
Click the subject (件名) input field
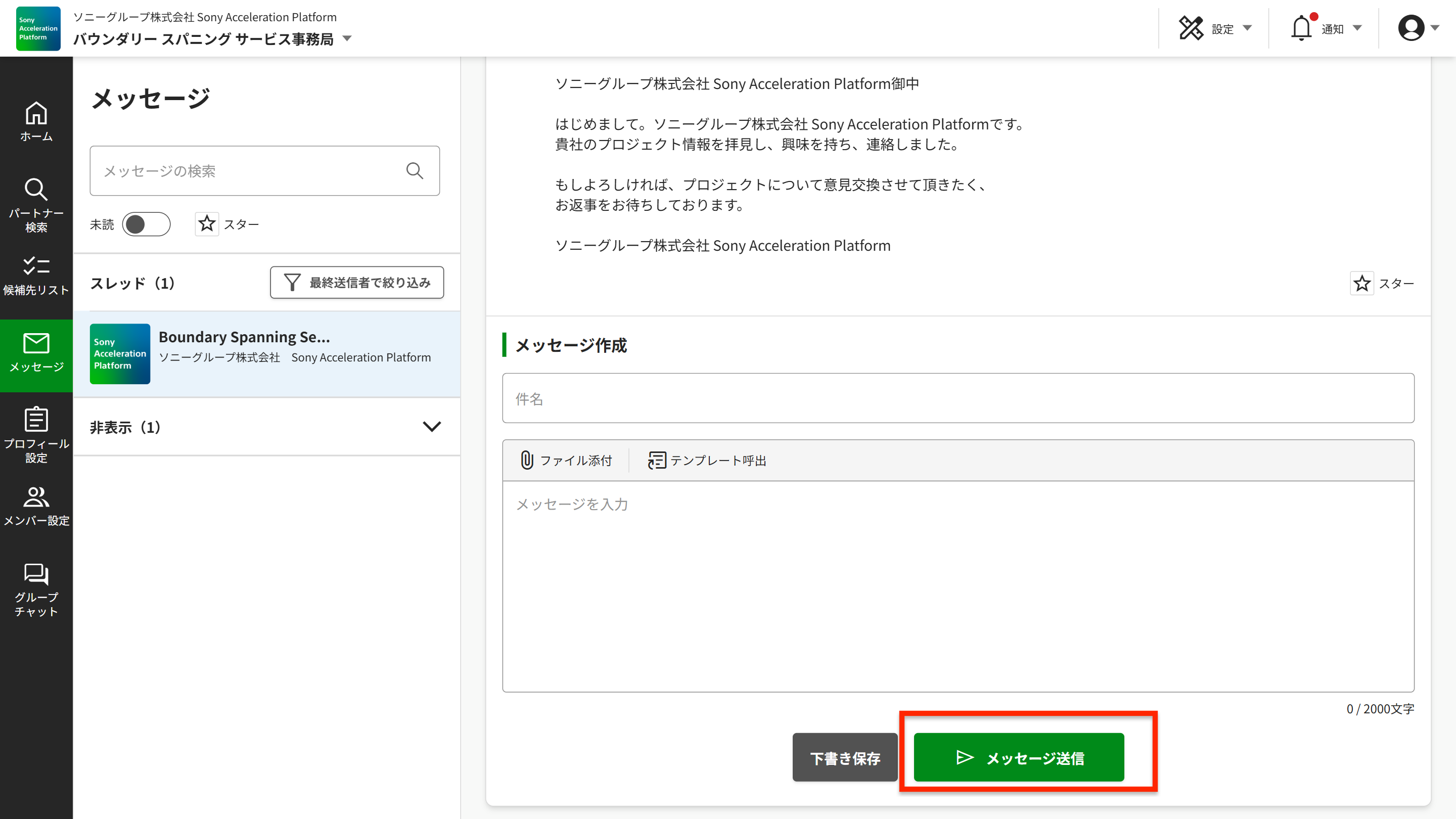coord(958,398)
